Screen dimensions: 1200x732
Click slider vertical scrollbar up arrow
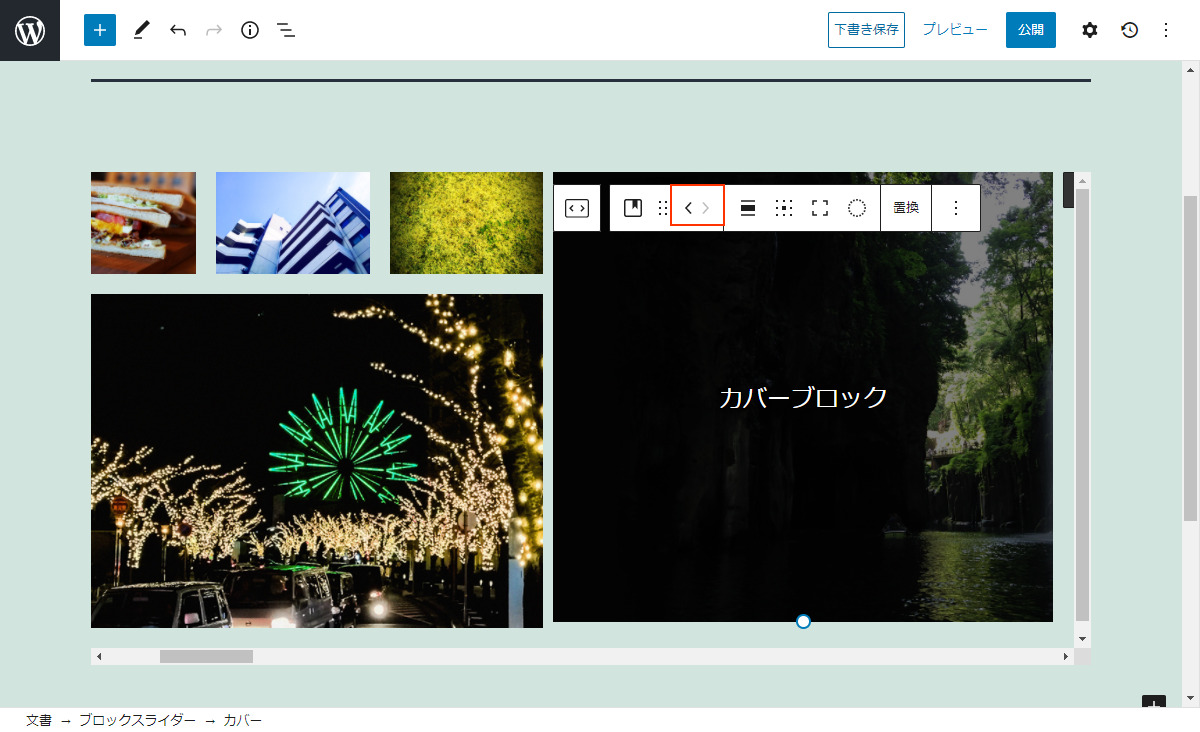pos(1082,180)
